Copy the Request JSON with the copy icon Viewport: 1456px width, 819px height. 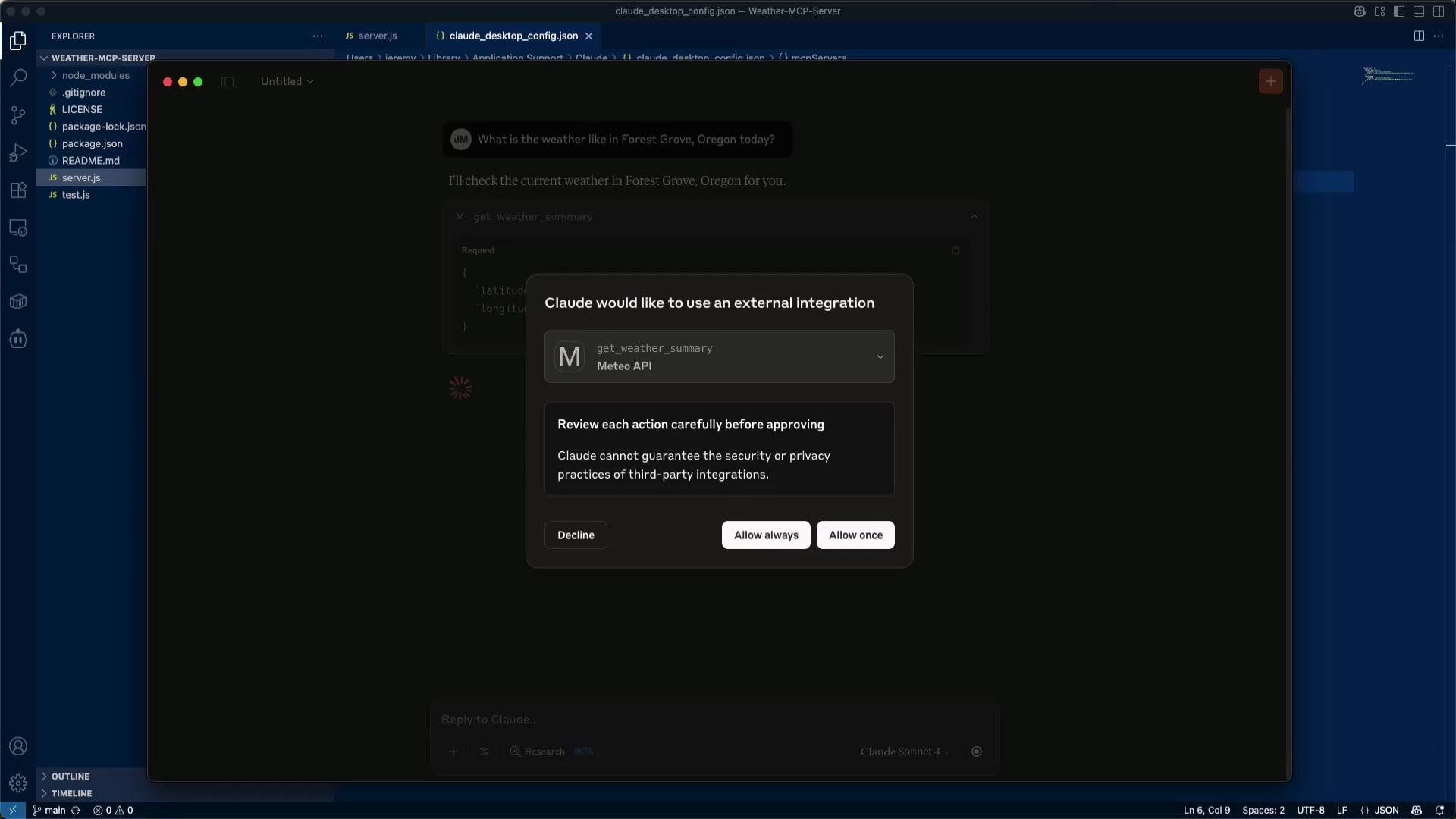point(955,250)
